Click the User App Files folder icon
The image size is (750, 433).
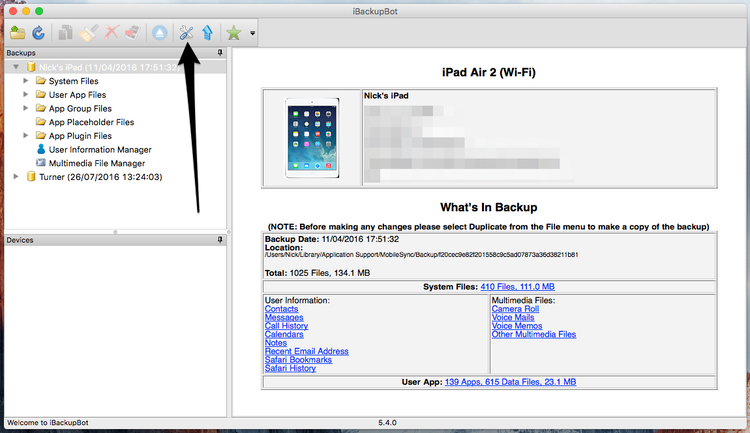pyautogui.click(x=41, y=94)
